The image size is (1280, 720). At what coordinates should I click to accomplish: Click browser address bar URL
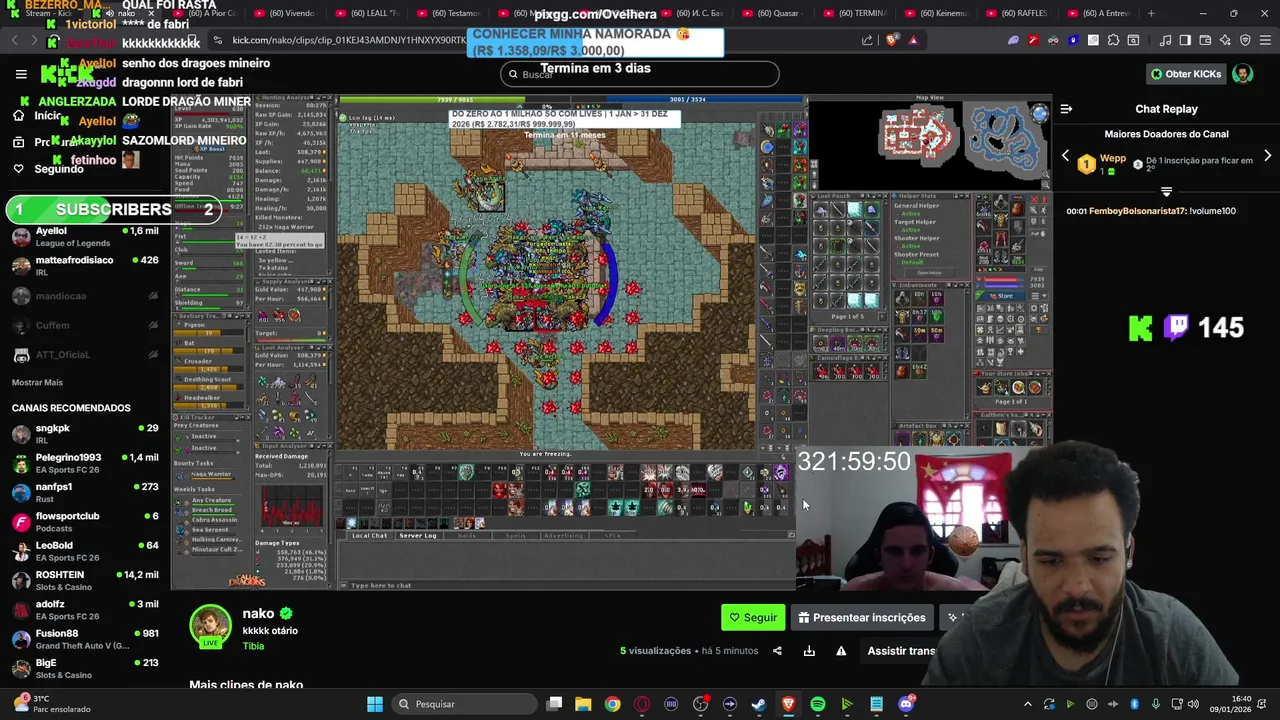point(349,40)
